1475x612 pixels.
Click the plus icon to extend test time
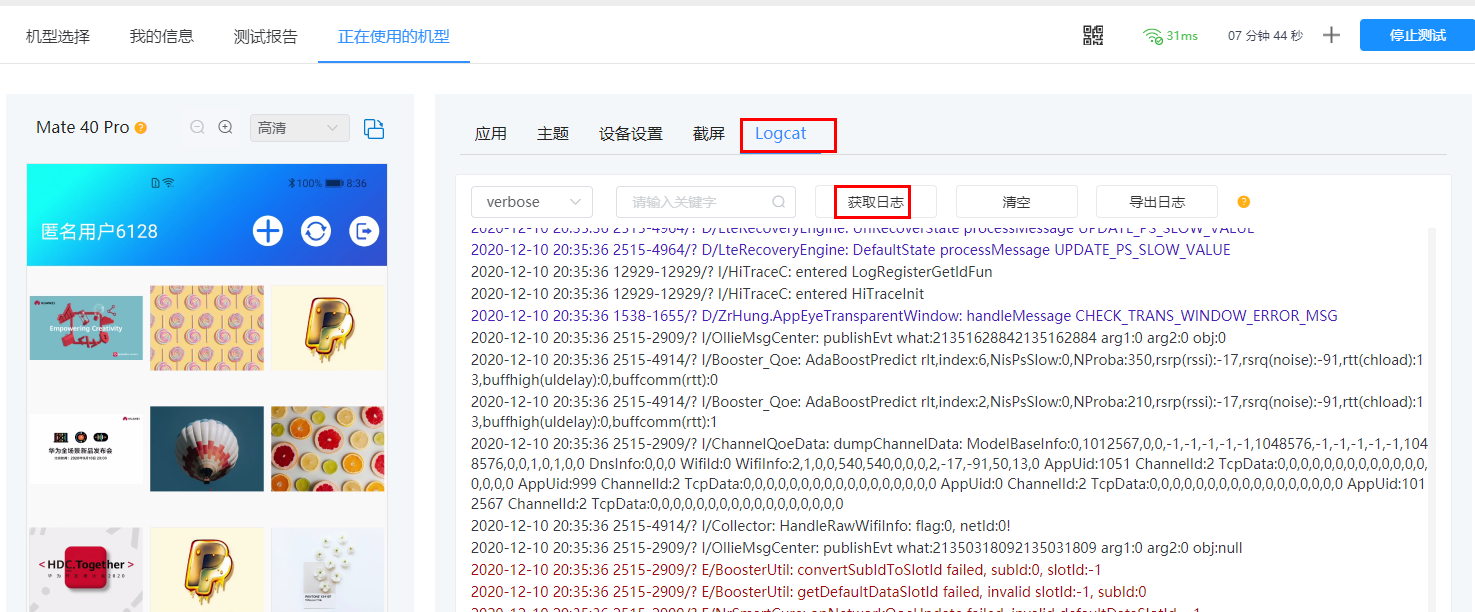coord(1331,36)
